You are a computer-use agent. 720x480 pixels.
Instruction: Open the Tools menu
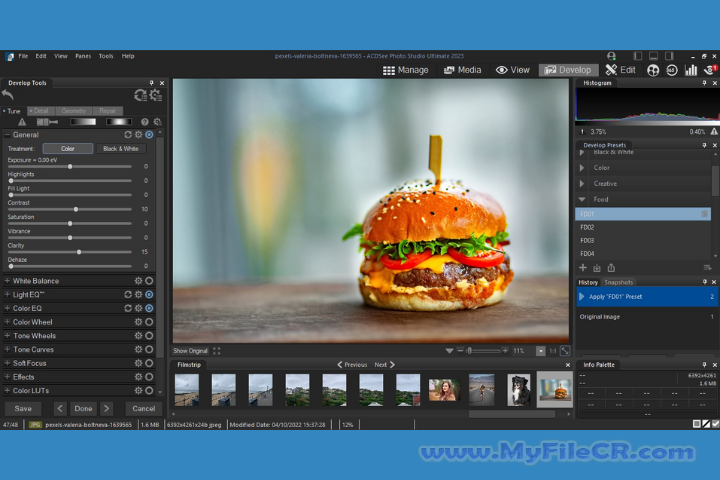click(106, 56)
